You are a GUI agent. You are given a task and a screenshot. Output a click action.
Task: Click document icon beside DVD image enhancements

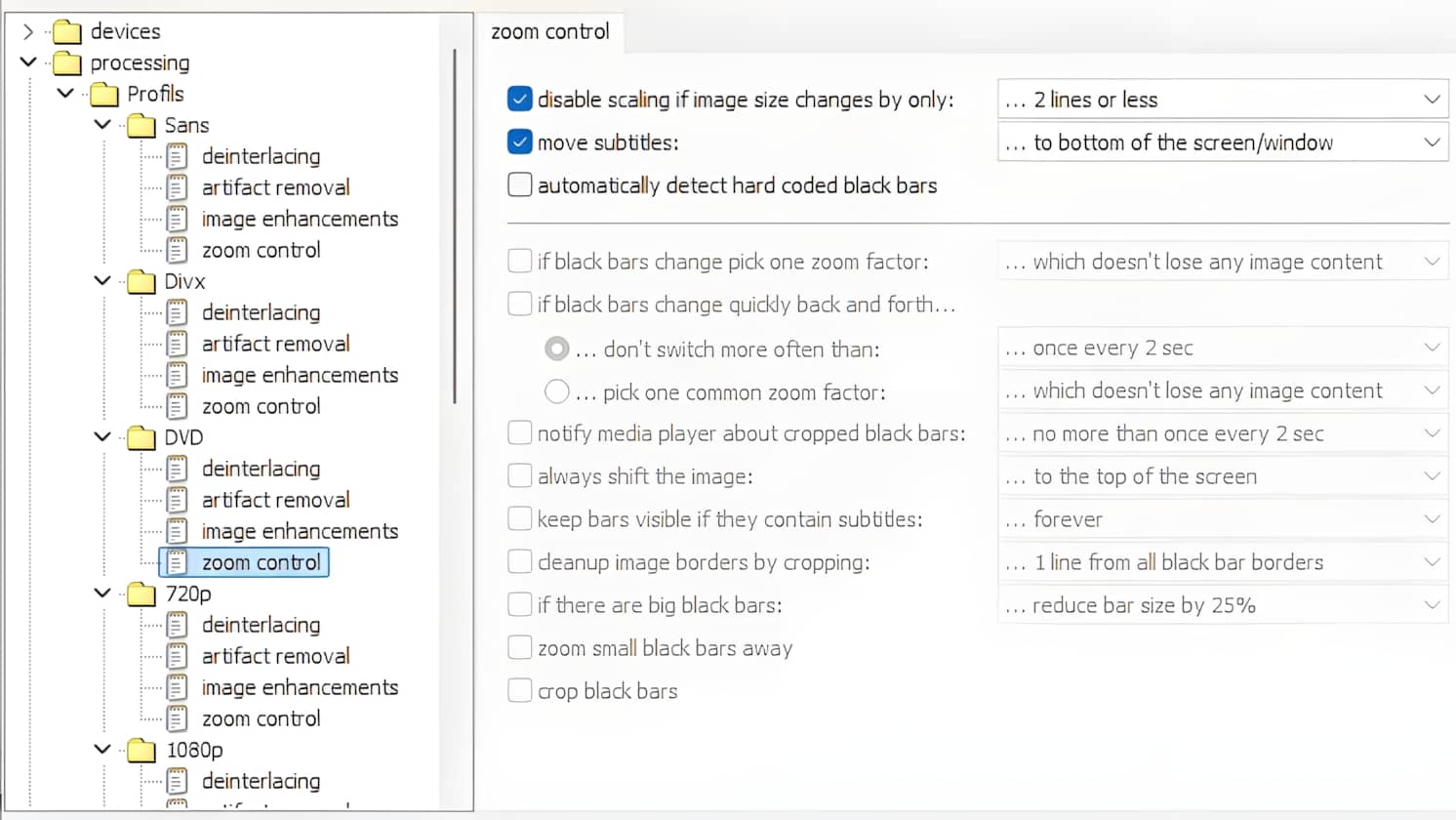(x=177, y=532)
